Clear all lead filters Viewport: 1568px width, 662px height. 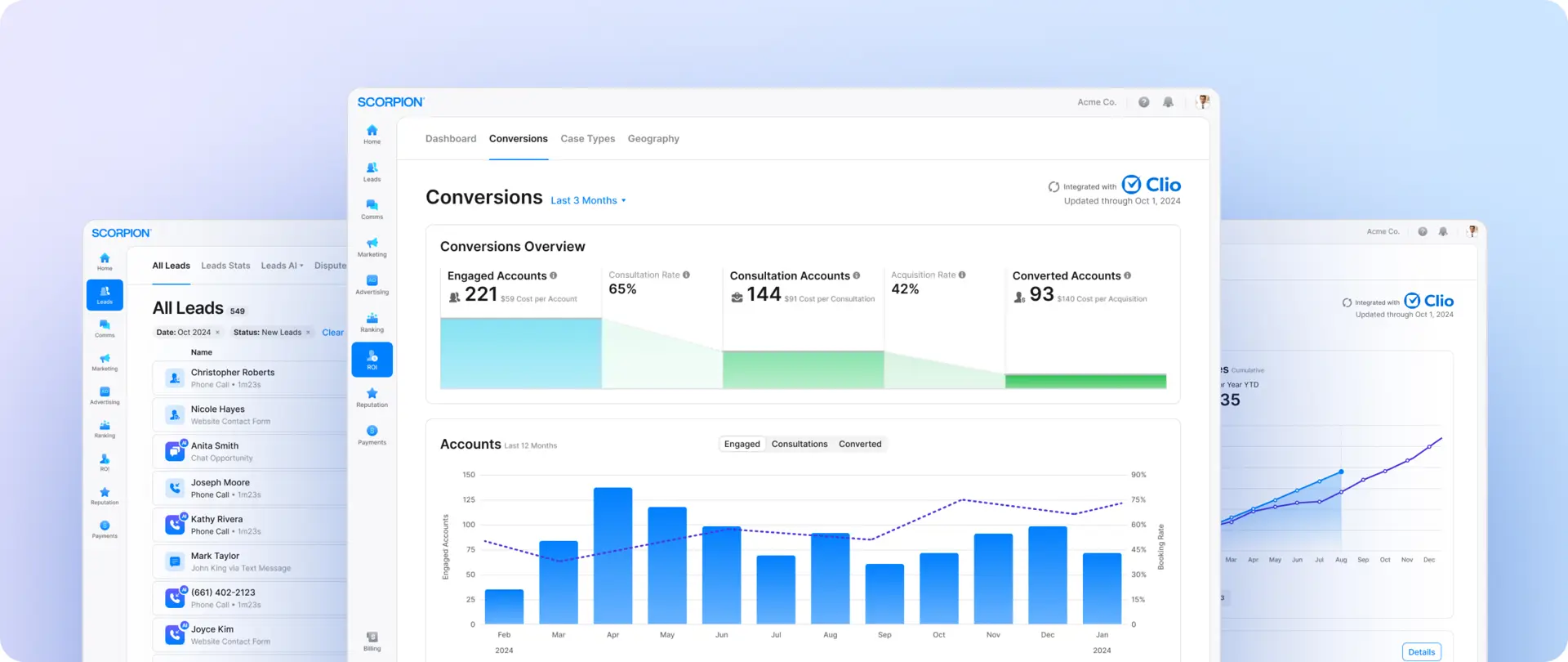tap(332, 333)
